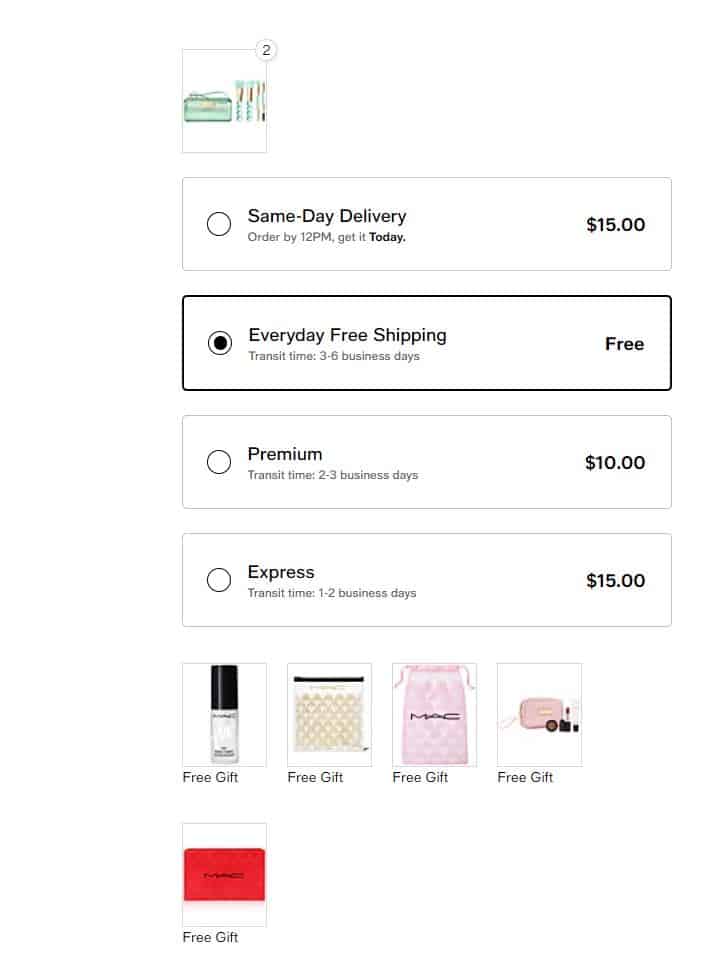Image resolution: width=706 pixels, height=954 pixels.
Task: Click Free Gift label under red pouch
Action: 210,937
